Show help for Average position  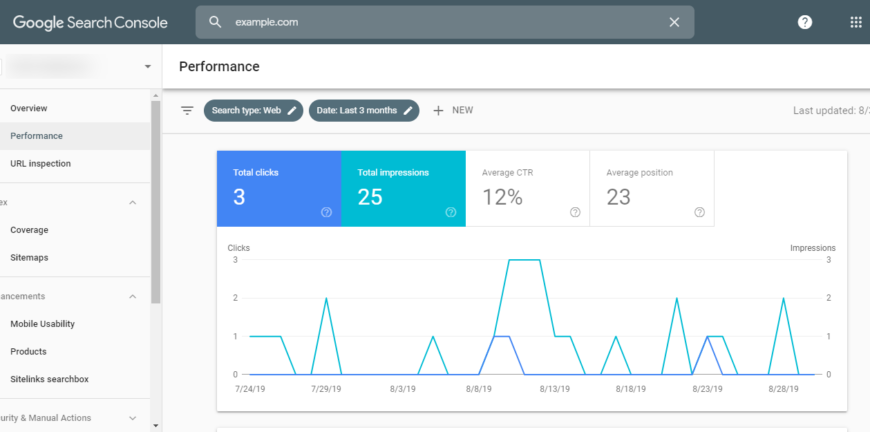click(x=700, y=212)
